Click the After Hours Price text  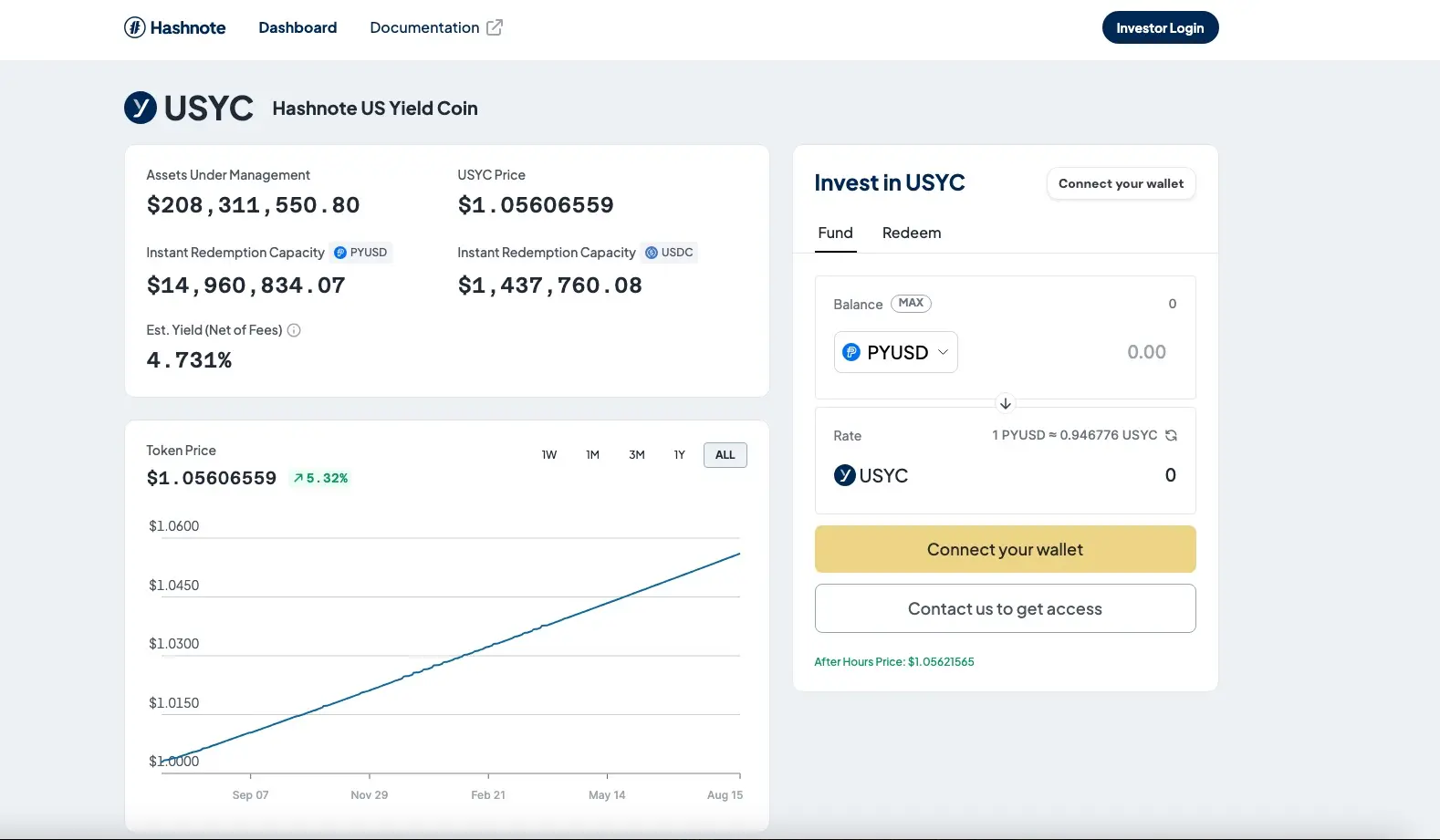click(894, 662)
